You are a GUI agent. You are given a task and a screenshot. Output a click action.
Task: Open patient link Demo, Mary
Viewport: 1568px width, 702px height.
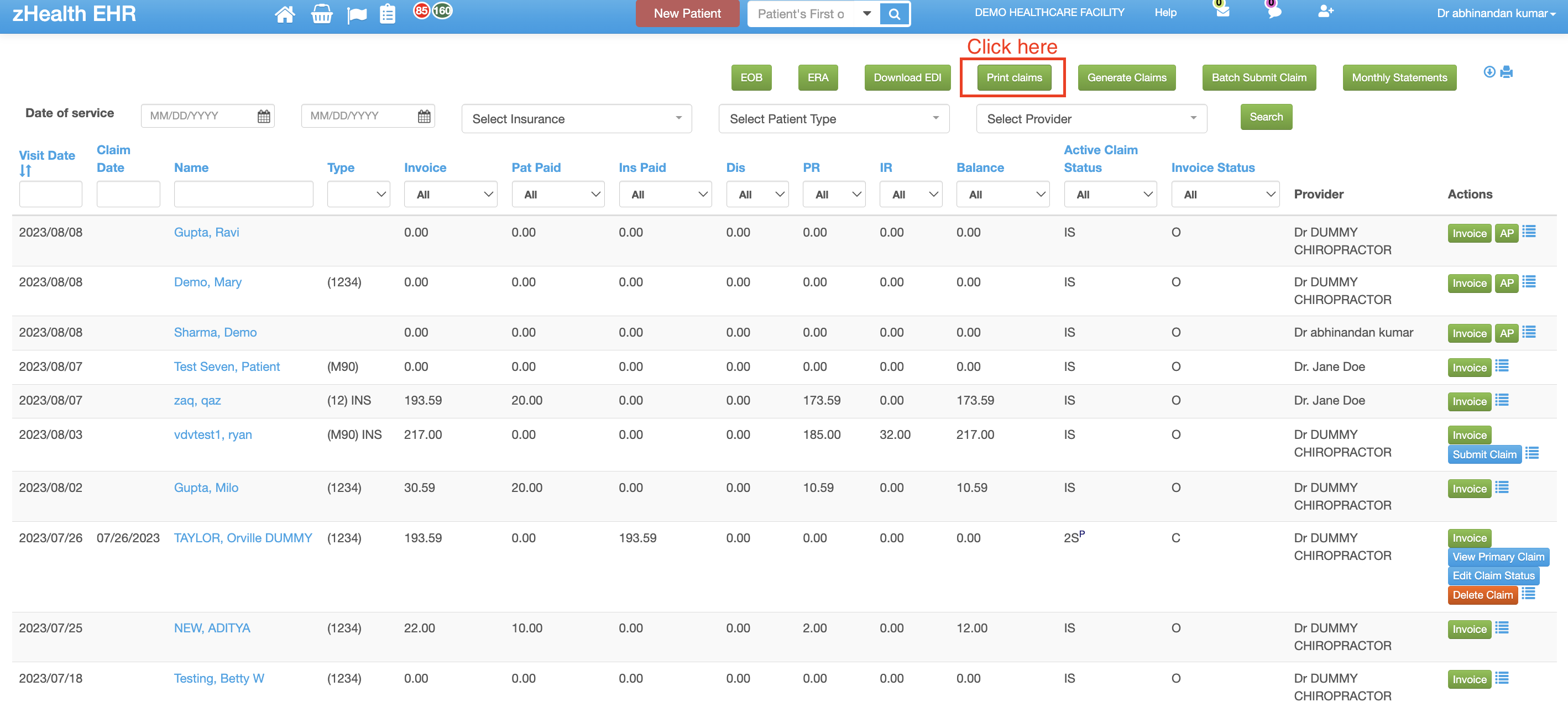207,282
